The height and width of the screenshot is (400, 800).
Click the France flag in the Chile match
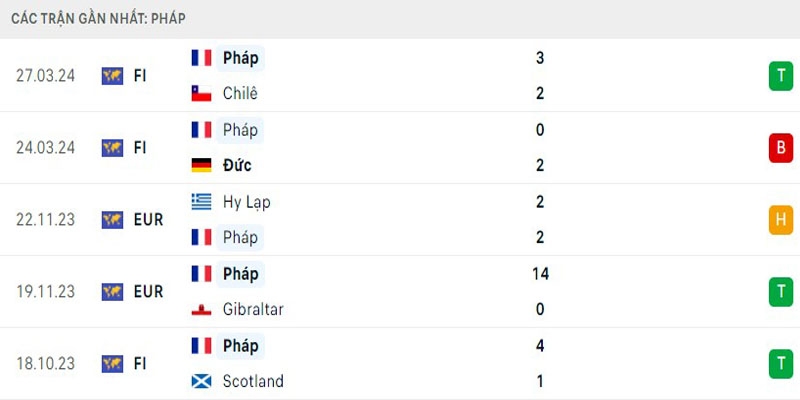tap(201, 58)
